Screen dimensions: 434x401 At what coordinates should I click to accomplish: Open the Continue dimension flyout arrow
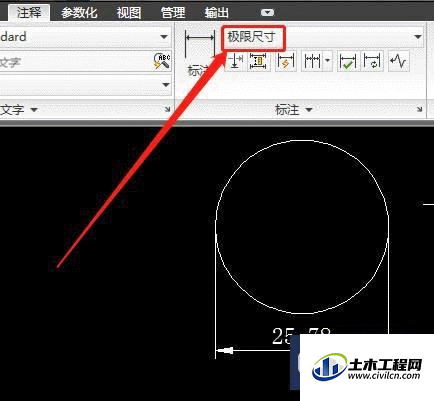coord(328,61)
